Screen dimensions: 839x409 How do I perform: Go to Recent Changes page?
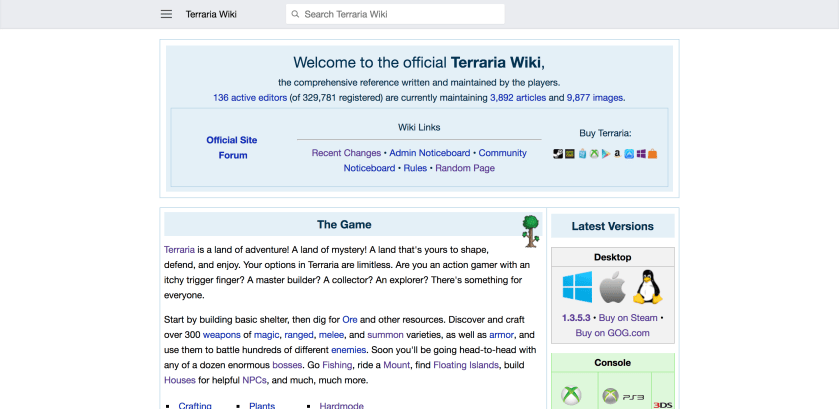tap(346, 153)
